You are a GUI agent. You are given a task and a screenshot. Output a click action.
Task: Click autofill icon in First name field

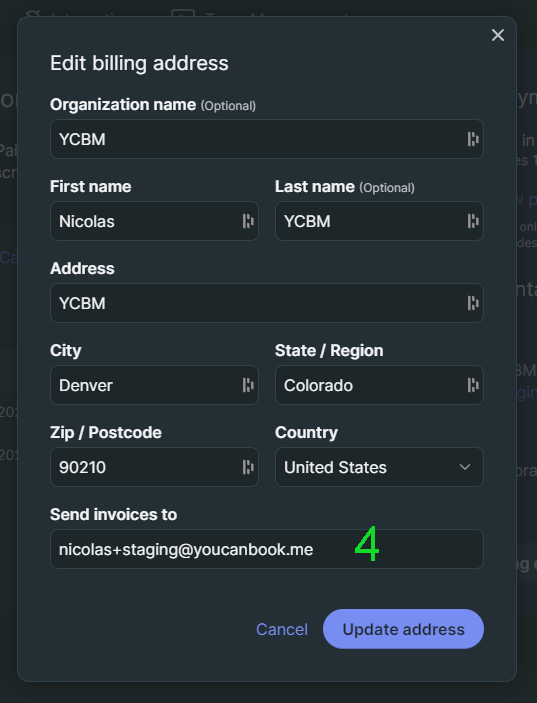(x=248, y=221)
